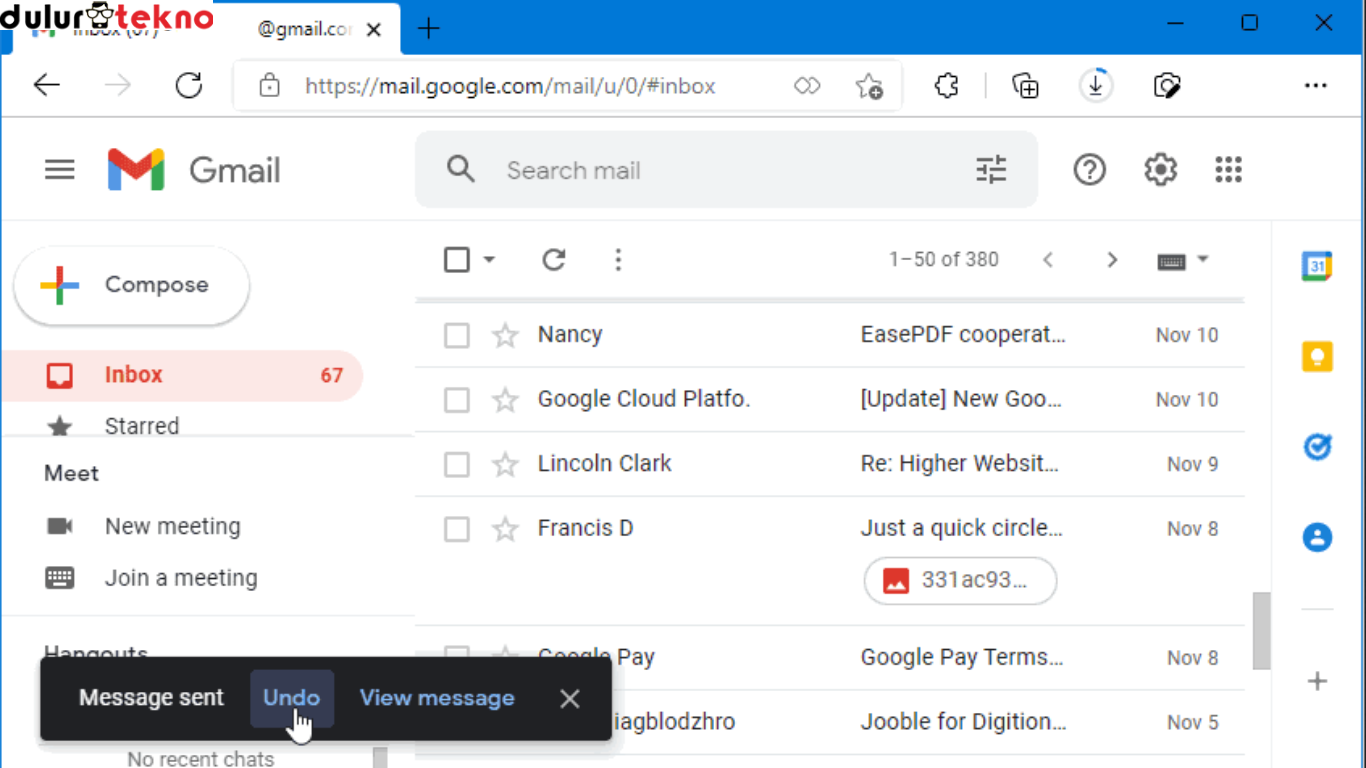This screenshot has width=1366, height=768.
Task: Go to newer messages page
Action: (1048, 260)
